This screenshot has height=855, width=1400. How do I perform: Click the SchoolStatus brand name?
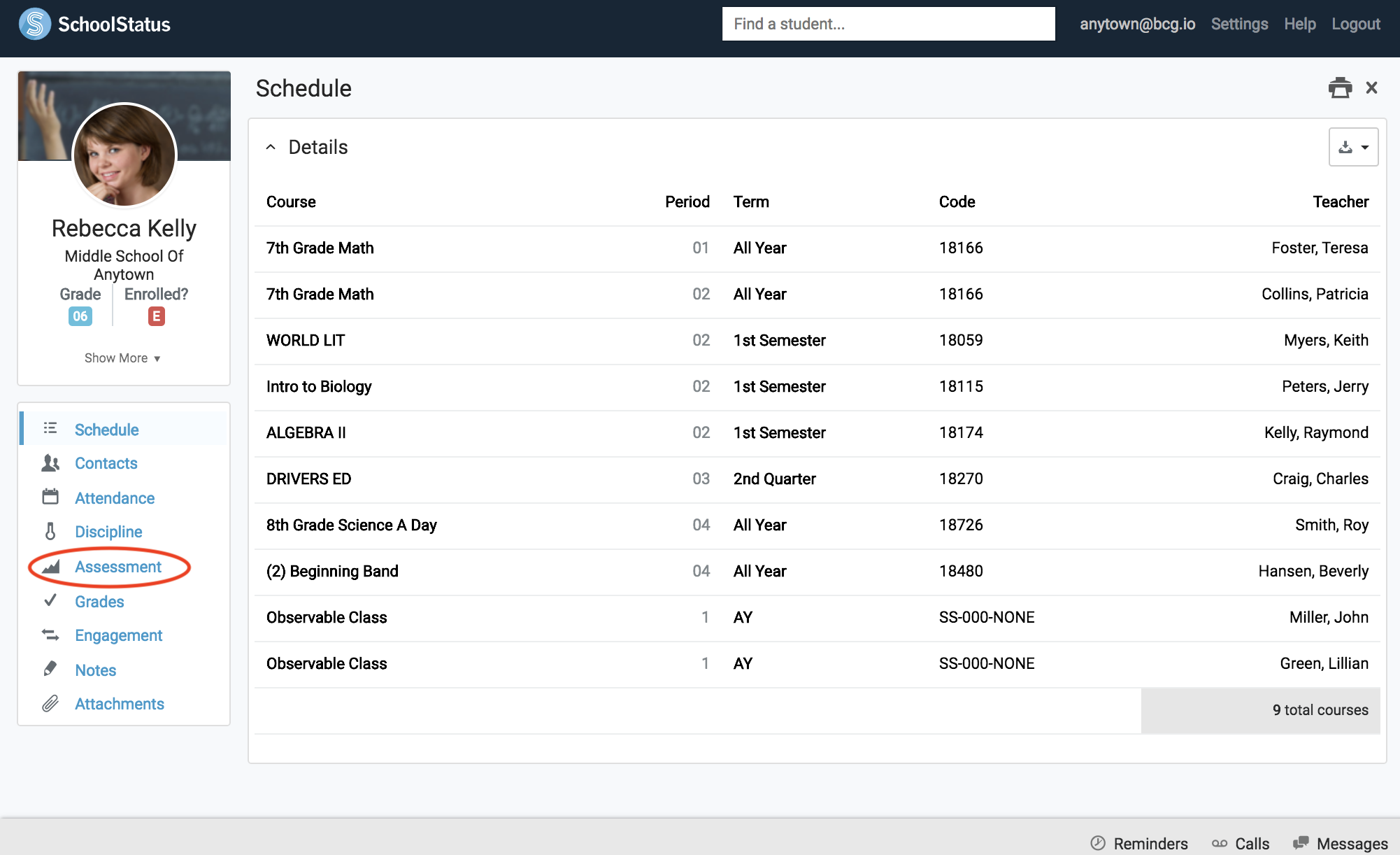point(114,24)
